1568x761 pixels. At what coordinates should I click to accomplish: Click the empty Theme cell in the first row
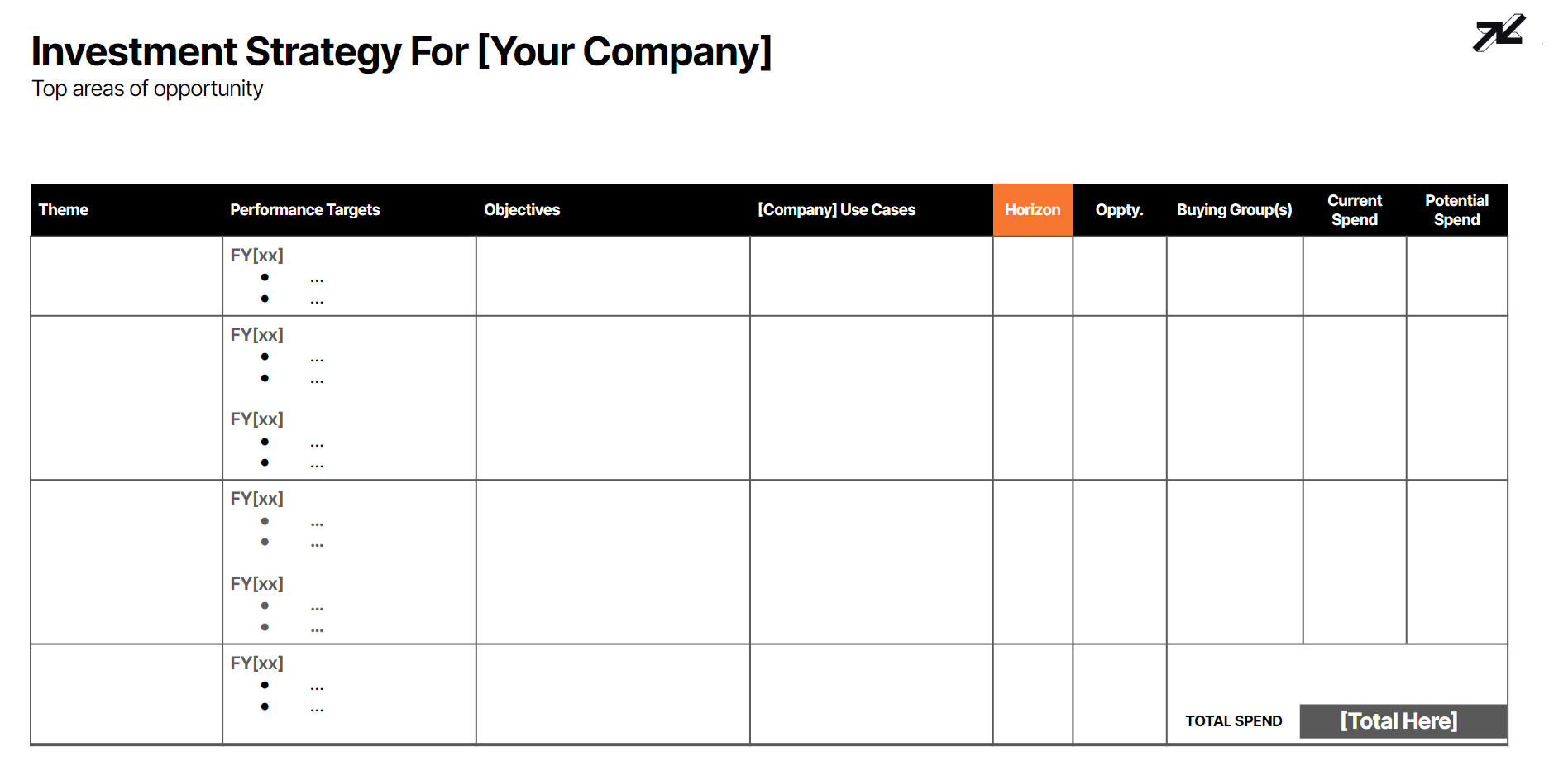click(x=127, y=276)
